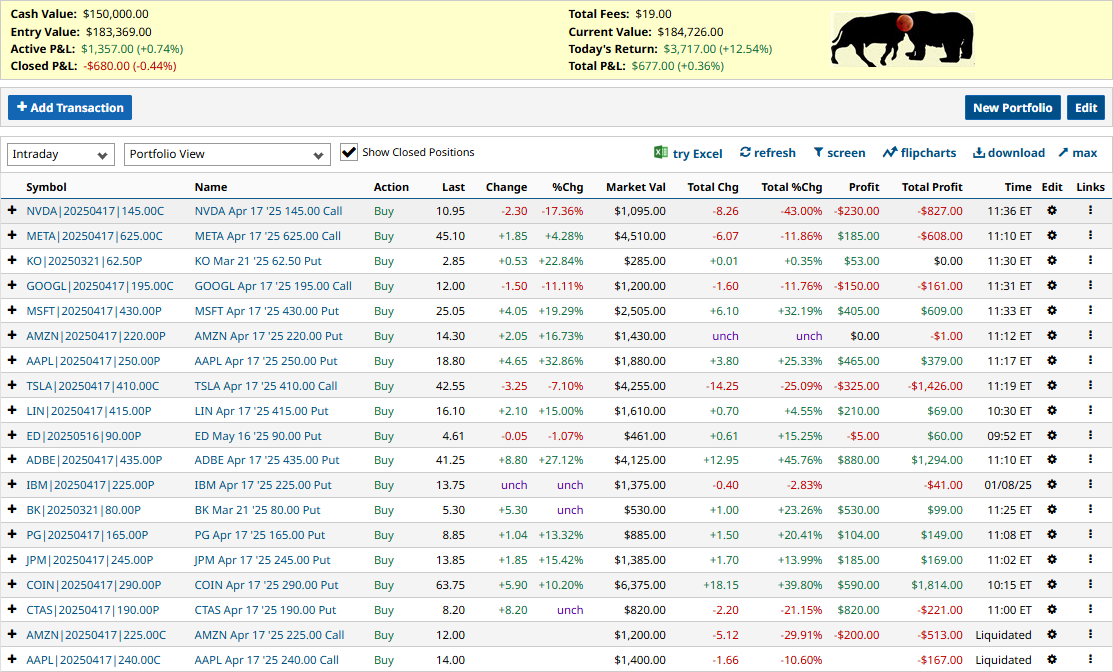Open GOOGL|20250417|195.00C symbol link
Screen dimensions: 1113x672
tap(100, 286)
